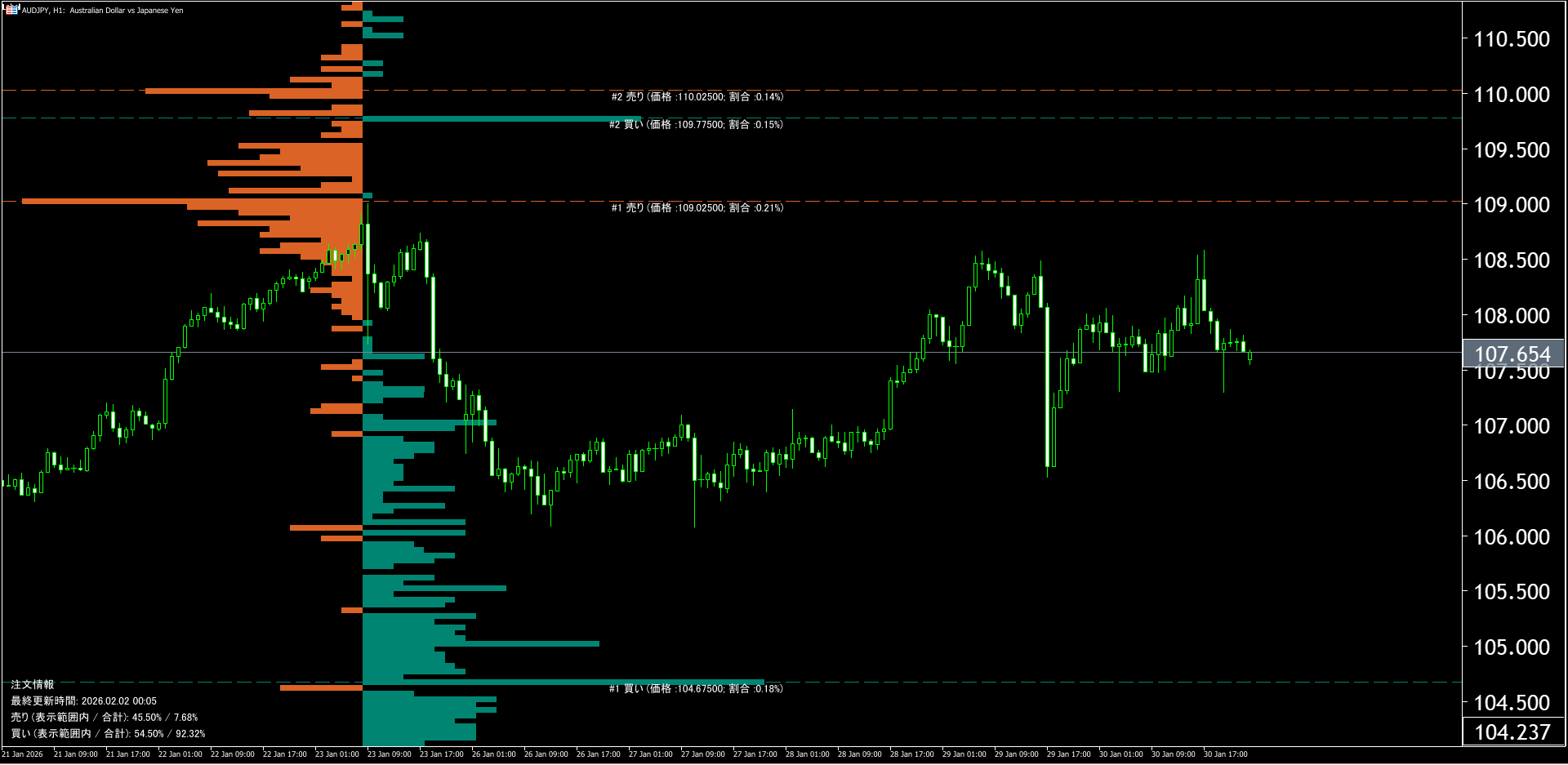Click the 105.500 price scale label
Image resolution: width=1568 pixels, height=765 pixels.
click(x=1512, y=592)
